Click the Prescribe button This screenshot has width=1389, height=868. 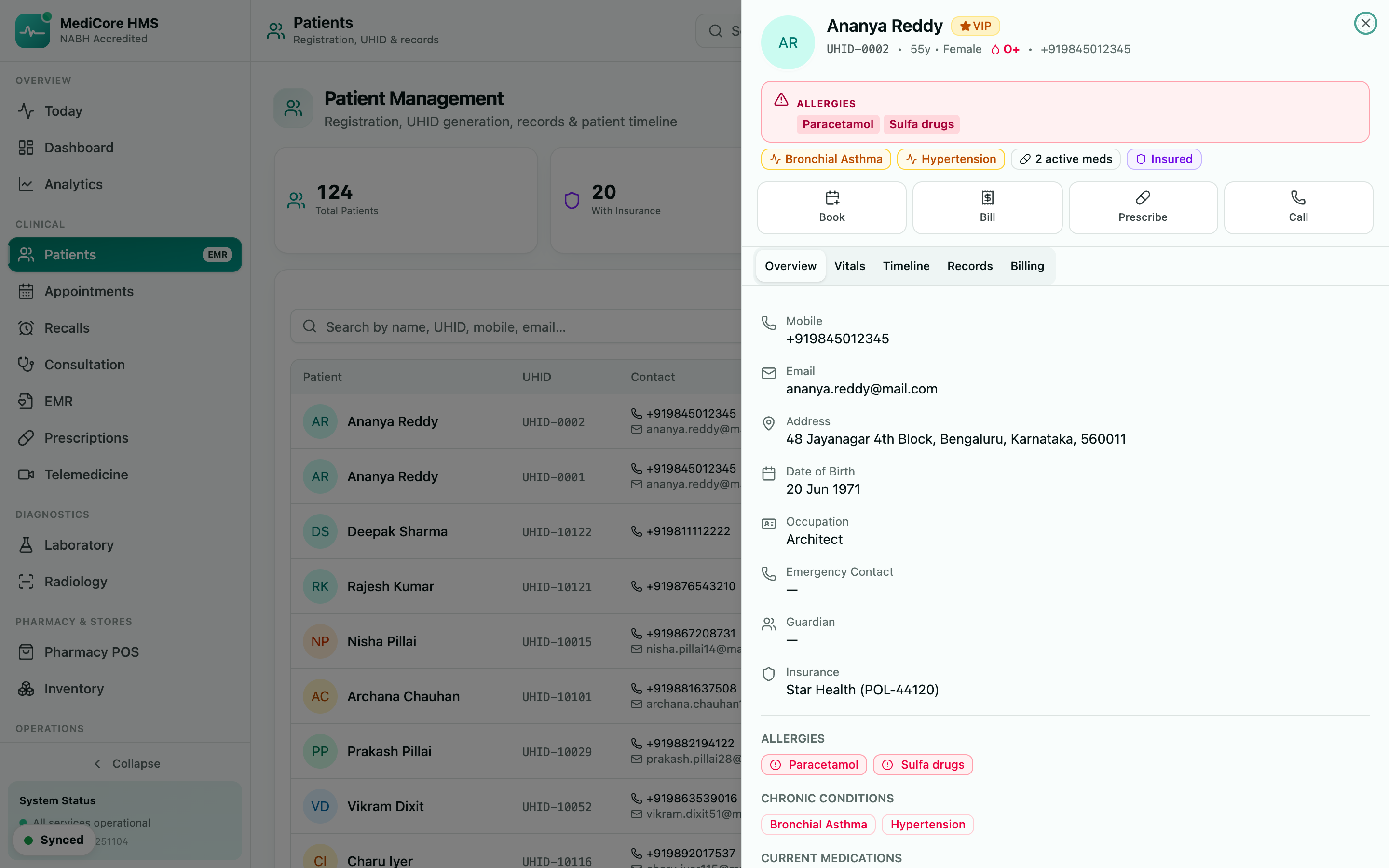point(1143,207)
